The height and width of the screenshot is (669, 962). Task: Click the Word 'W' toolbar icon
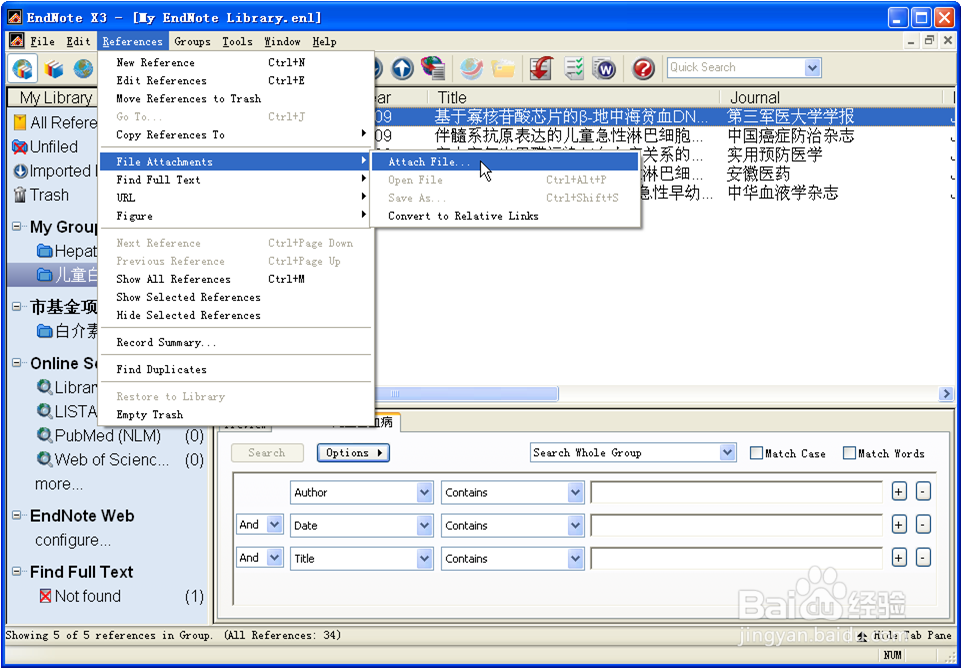click(604, 68)
